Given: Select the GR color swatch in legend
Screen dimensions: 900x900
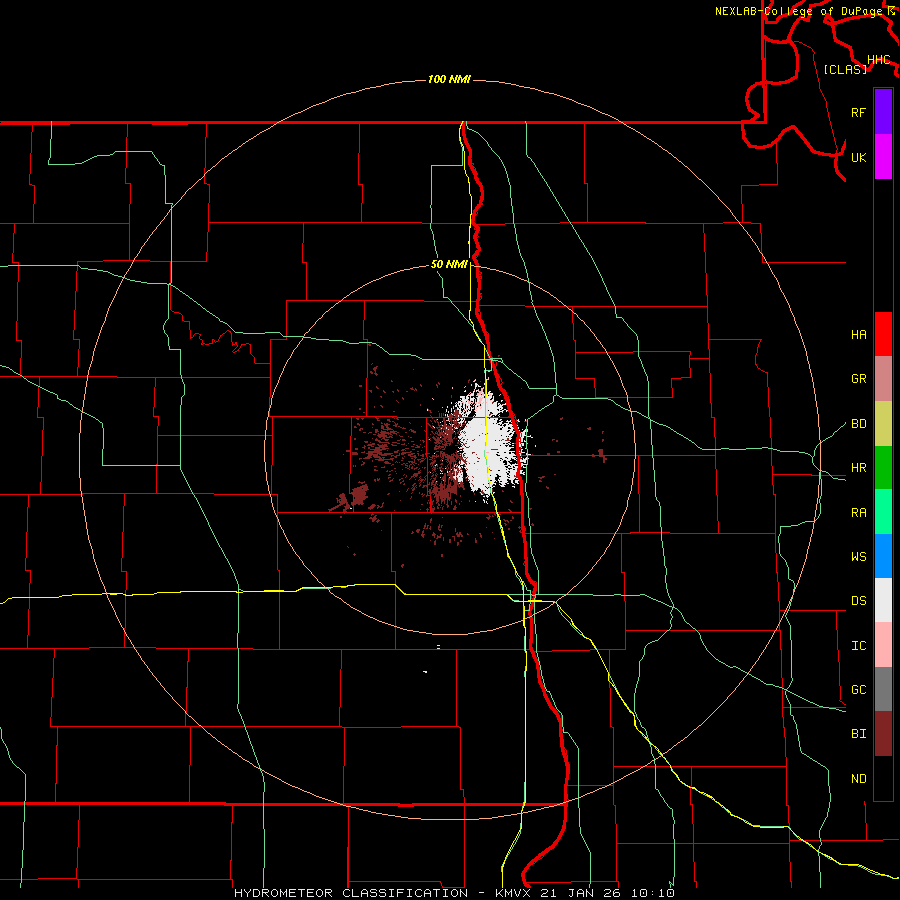Looking at the screenshot, I should point(883,379).
